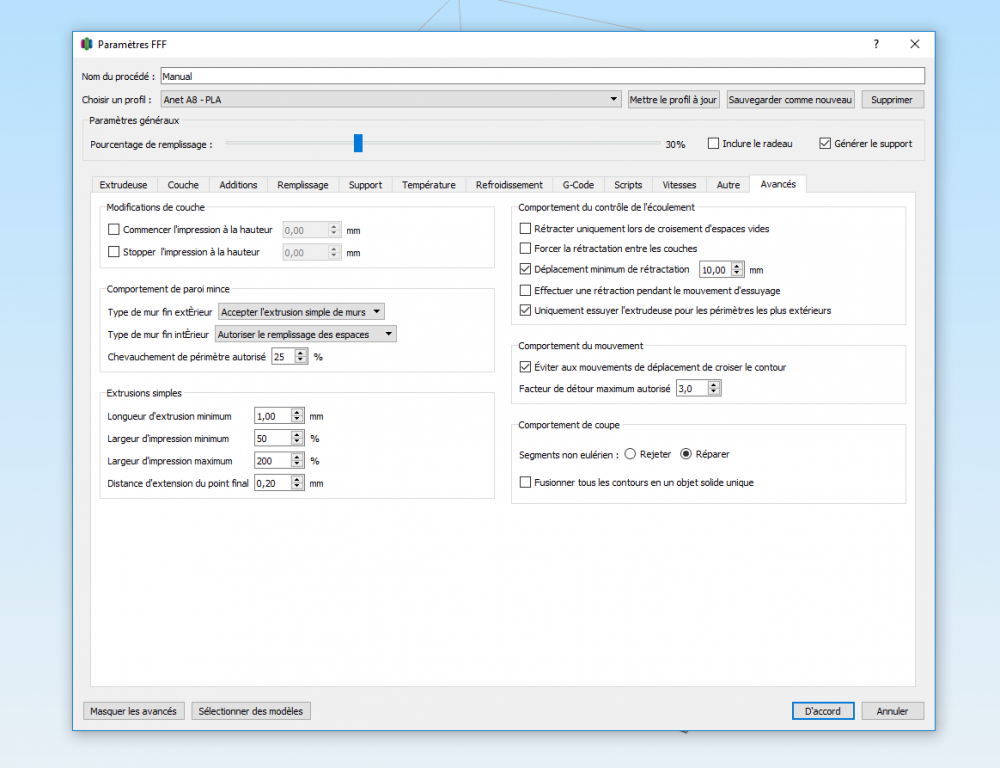Check Forcer la rétractation entre les couches
The height and width of the screenshot is (768, 1000).
point(525,248)
